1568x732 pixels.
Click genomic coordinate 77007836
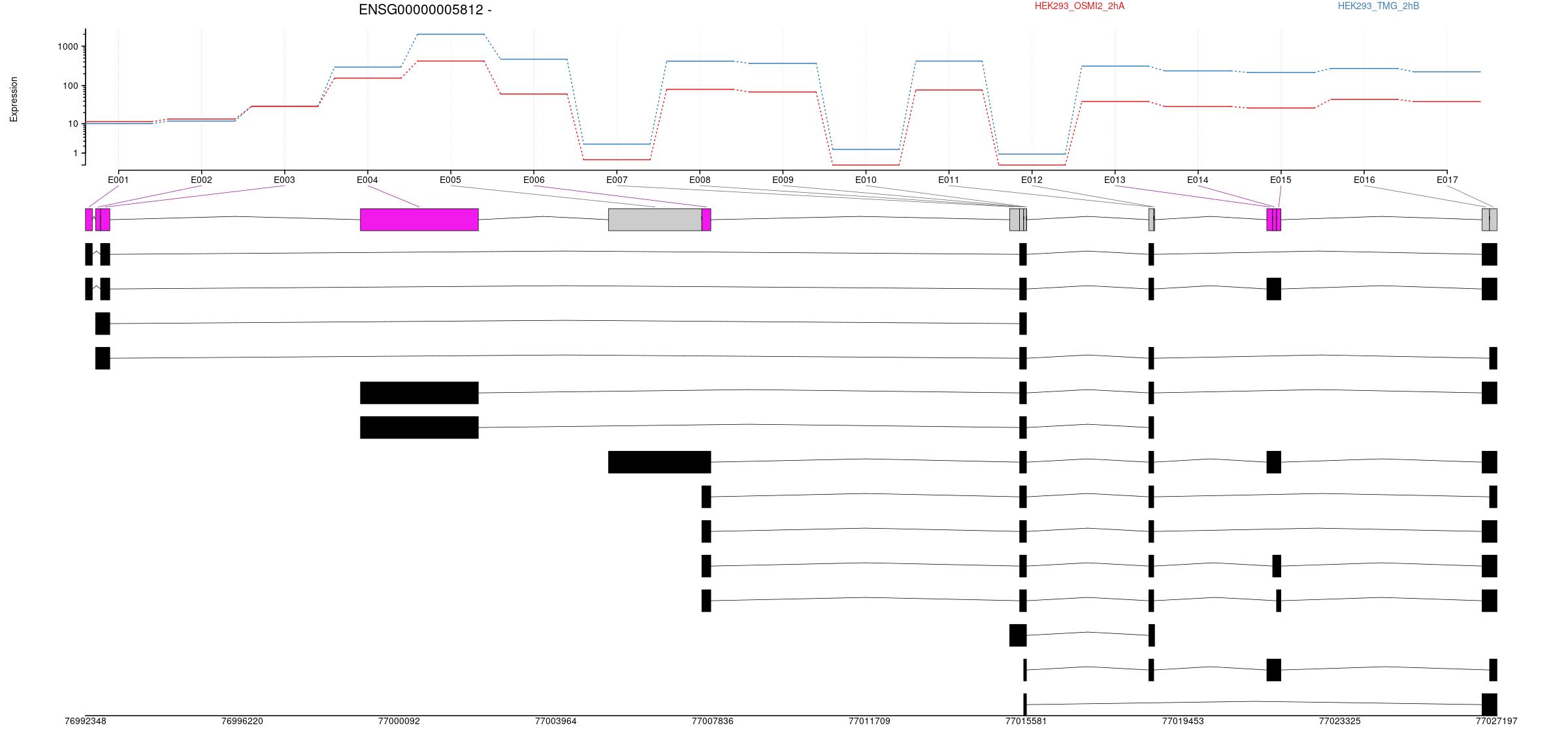(x=713, y=722)
